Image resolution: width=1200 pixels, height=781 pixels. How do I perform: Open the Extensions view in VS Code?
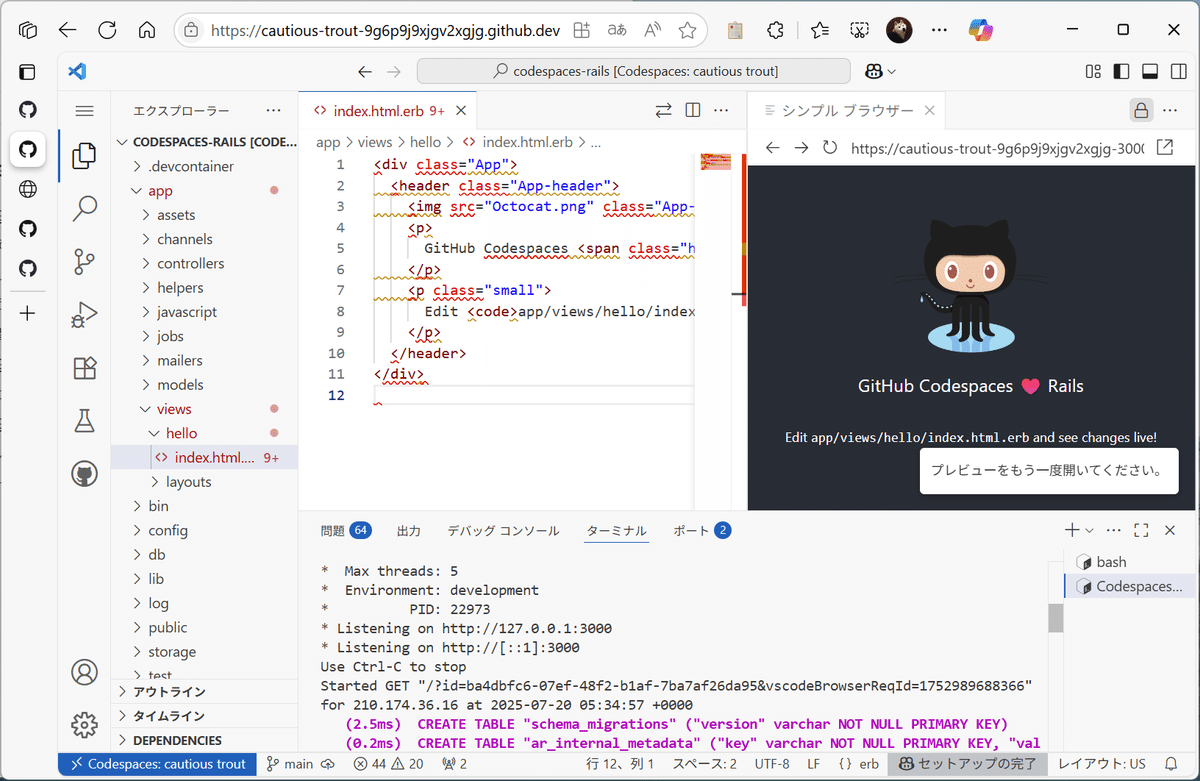pos(85,368)
